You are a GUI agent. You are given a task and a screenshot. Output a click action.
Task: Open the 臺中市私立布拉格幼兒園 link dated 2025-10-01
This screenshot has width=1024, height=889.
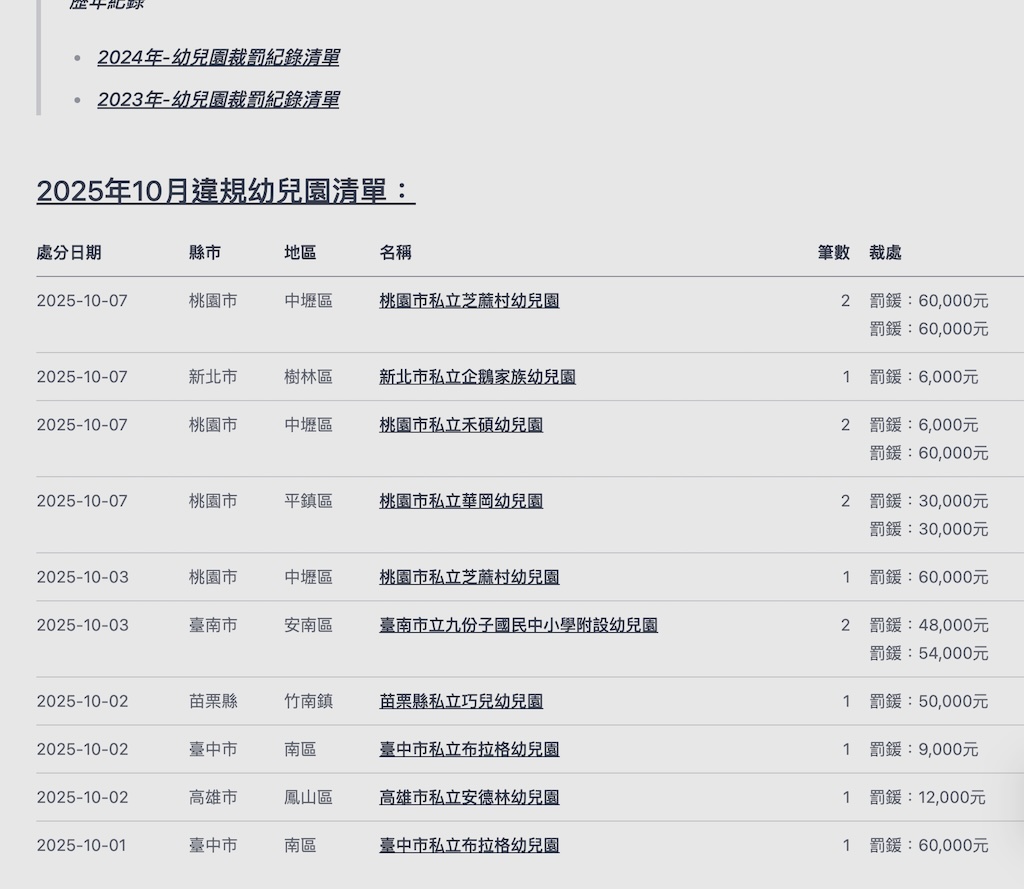(x=468, y=845)
